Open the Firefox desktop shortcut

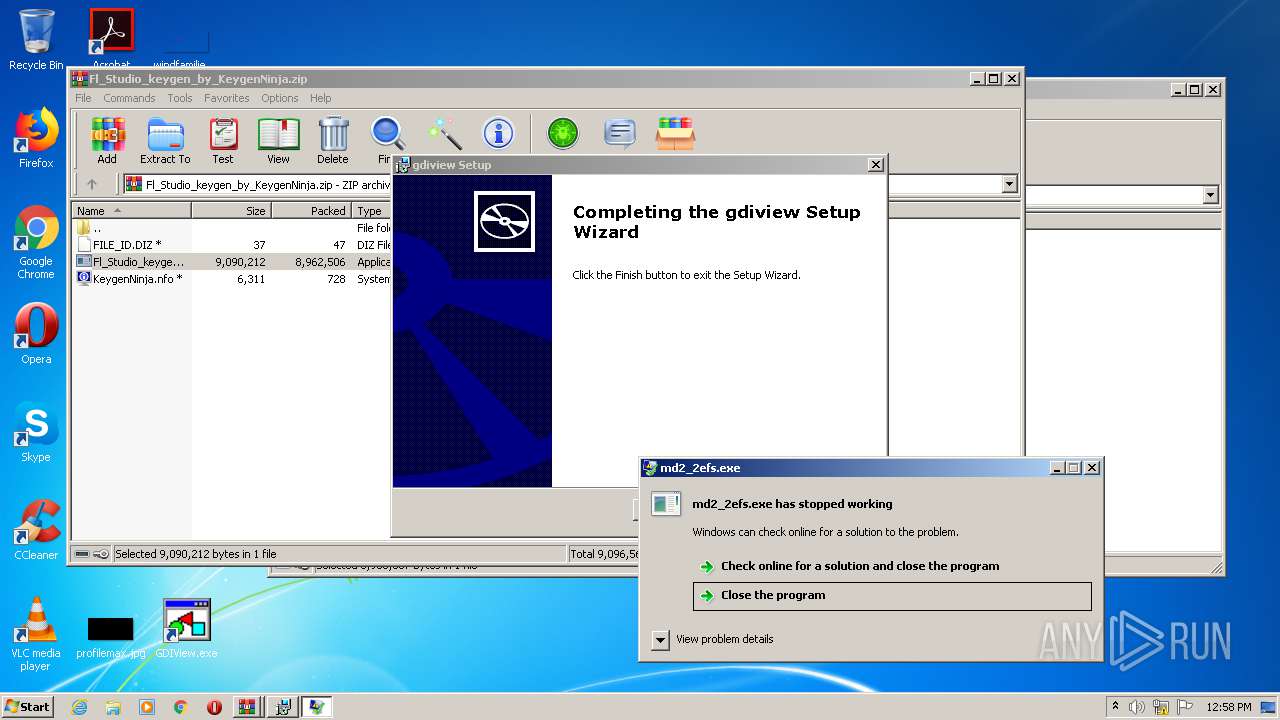pyautogui.click(x=36, y=138)
